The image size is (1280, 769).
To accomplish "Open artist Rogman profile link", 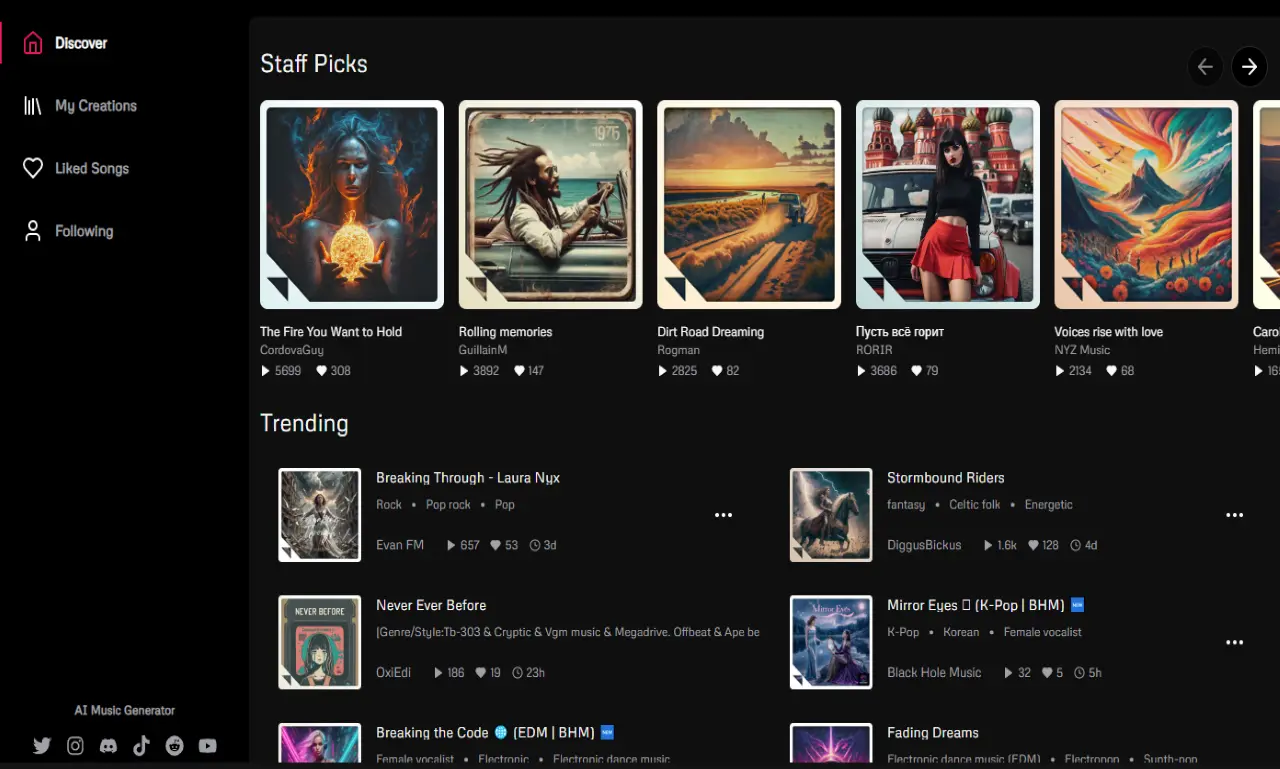I will pyautogui.click(x=678, y=350).
